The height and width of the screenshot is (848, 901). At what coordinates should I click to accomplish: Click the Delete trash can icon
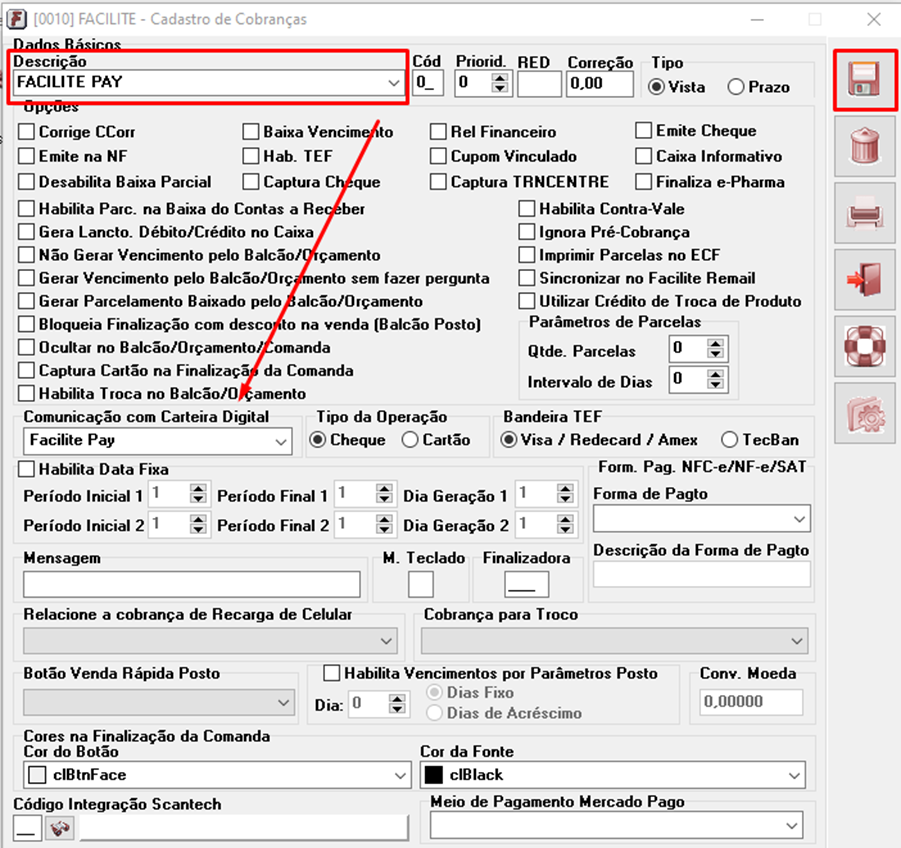(x=865, y=146)
